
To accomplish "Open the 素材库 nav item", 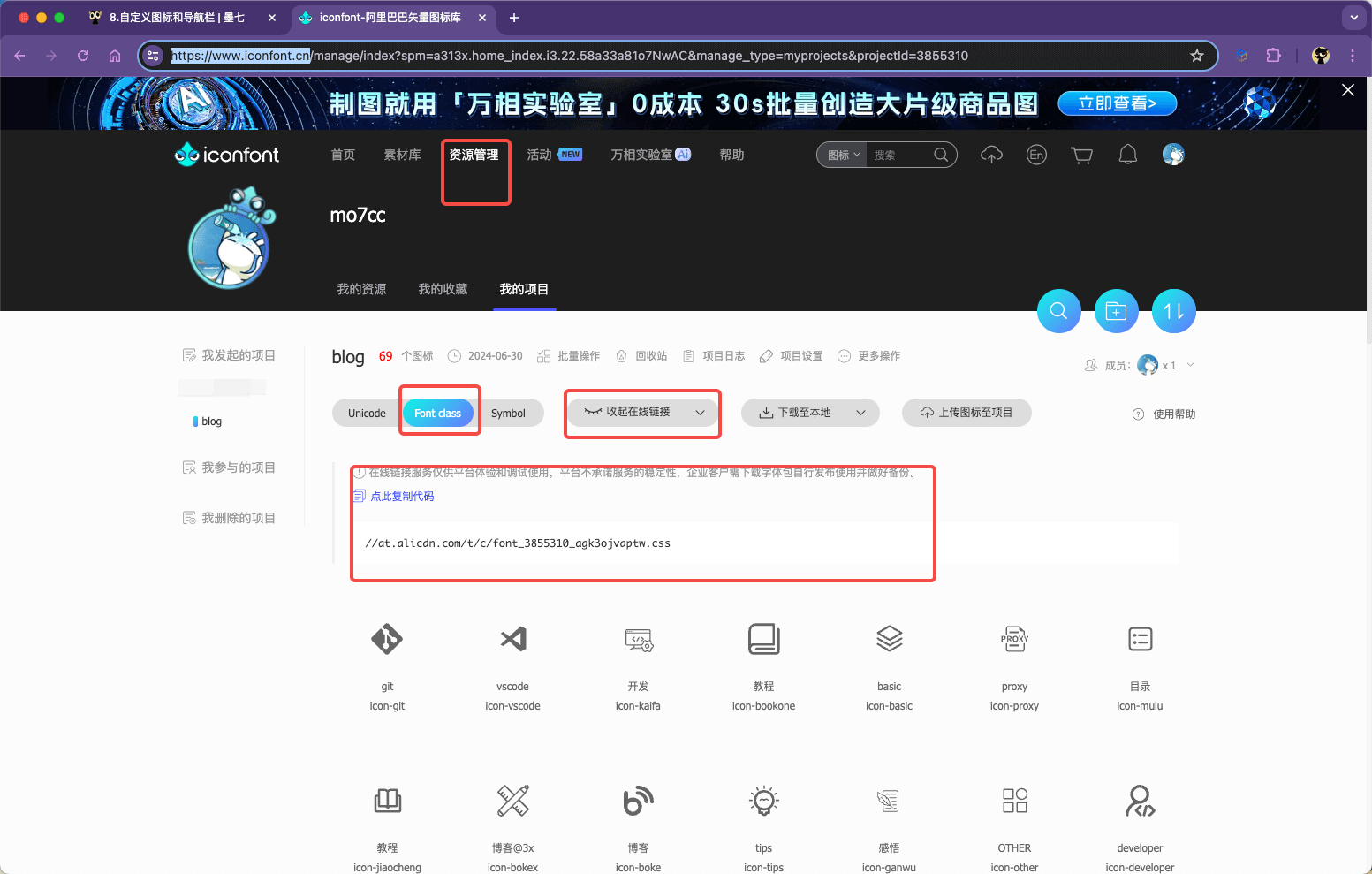I will [402, 155].
